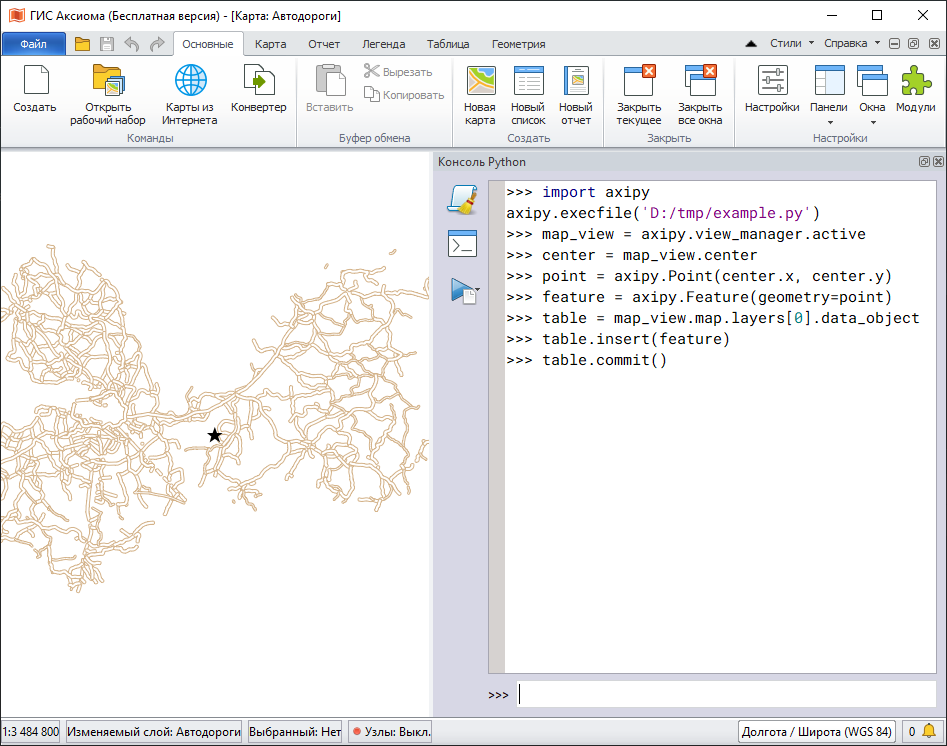Click the Longitude / Latitude (WGS 84) button
Image resolution: width=947 pixels, height=746 pixels.
point(817,732)
